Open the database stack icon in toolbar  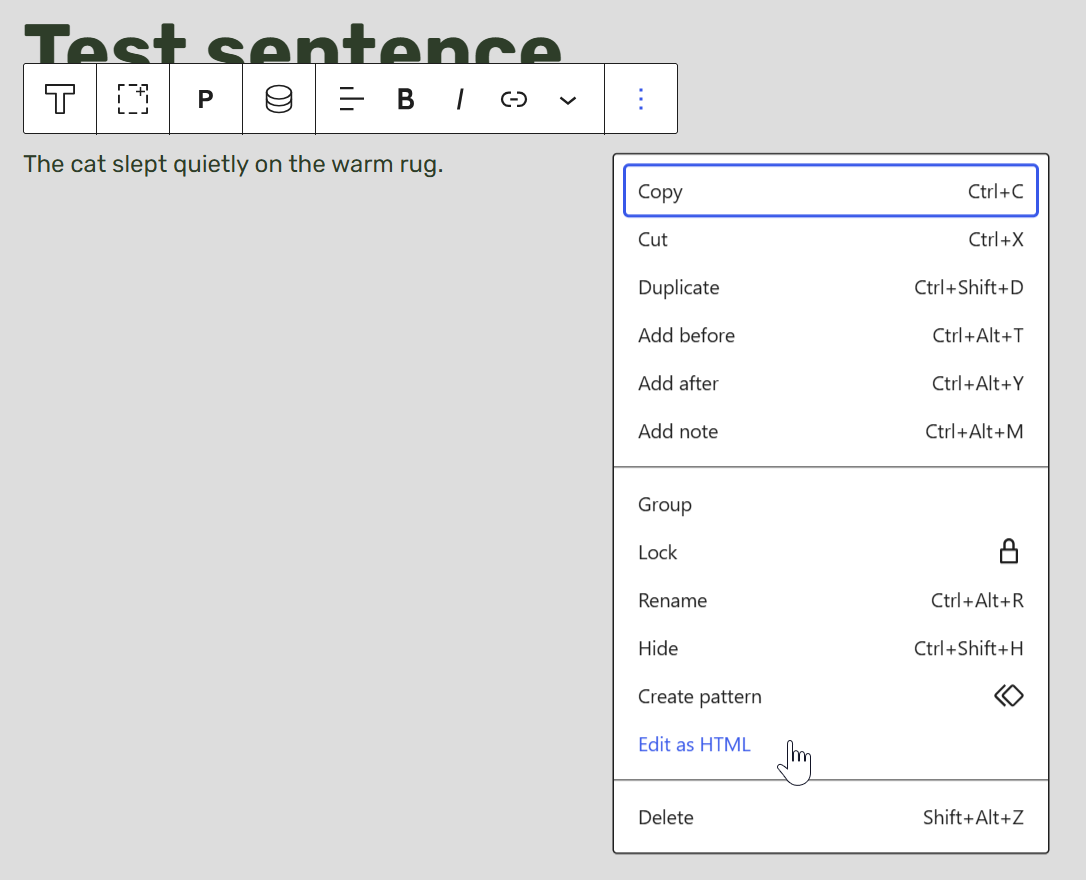click(278, 99)
